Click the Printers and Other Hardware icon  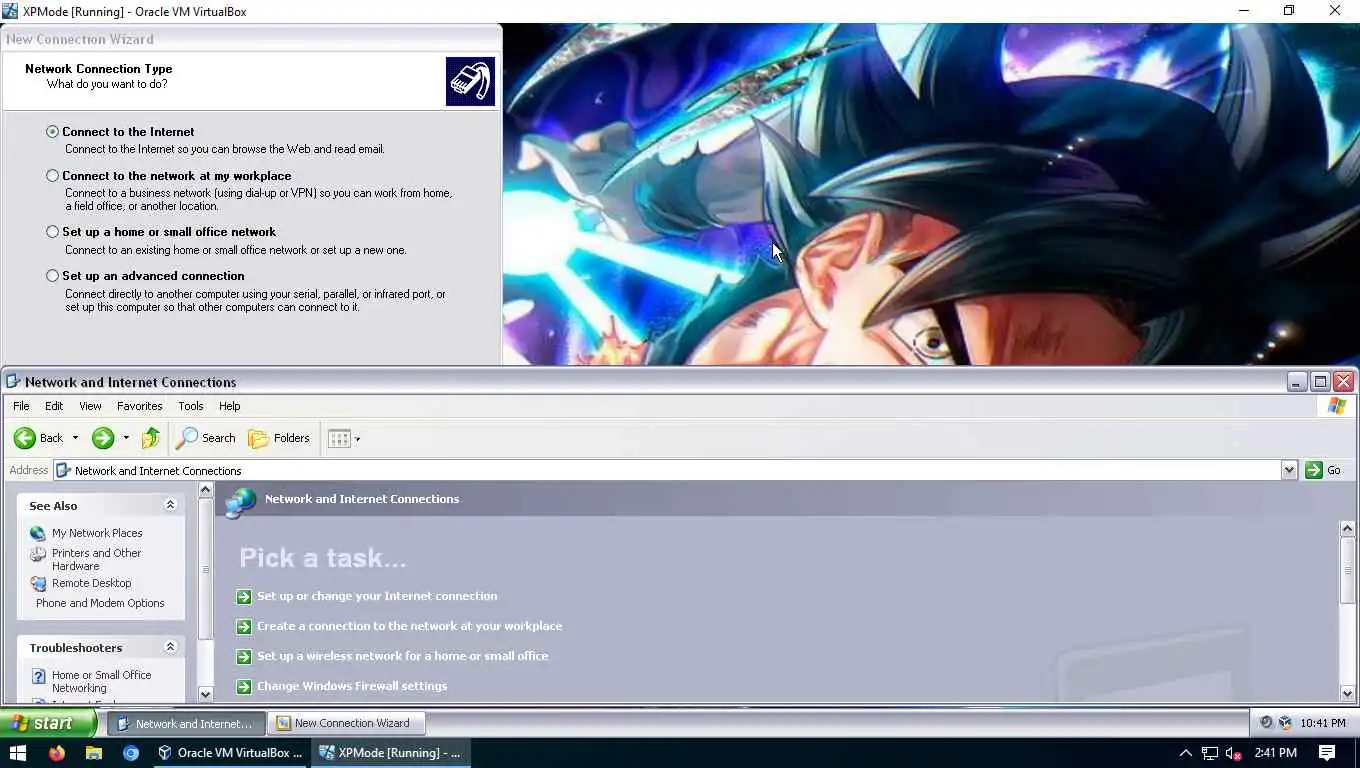(x=38, y=554)
